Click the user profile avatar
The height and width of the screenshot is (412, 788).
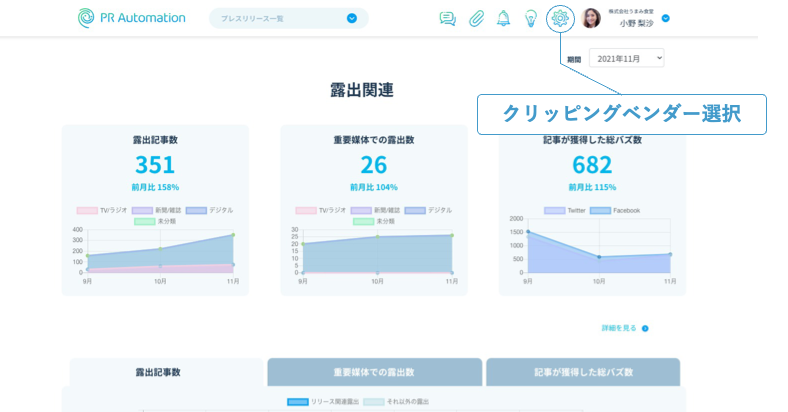tap(591, 18)
